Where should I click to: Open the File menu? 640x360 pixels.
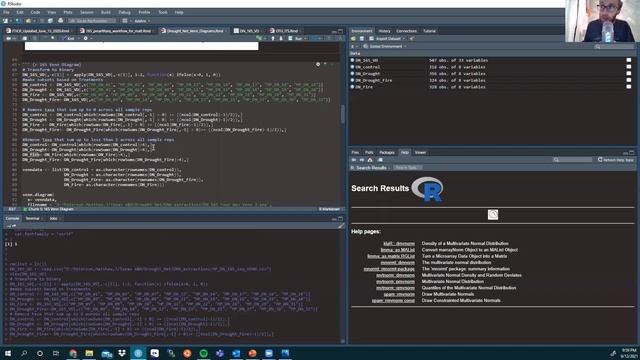6,12
